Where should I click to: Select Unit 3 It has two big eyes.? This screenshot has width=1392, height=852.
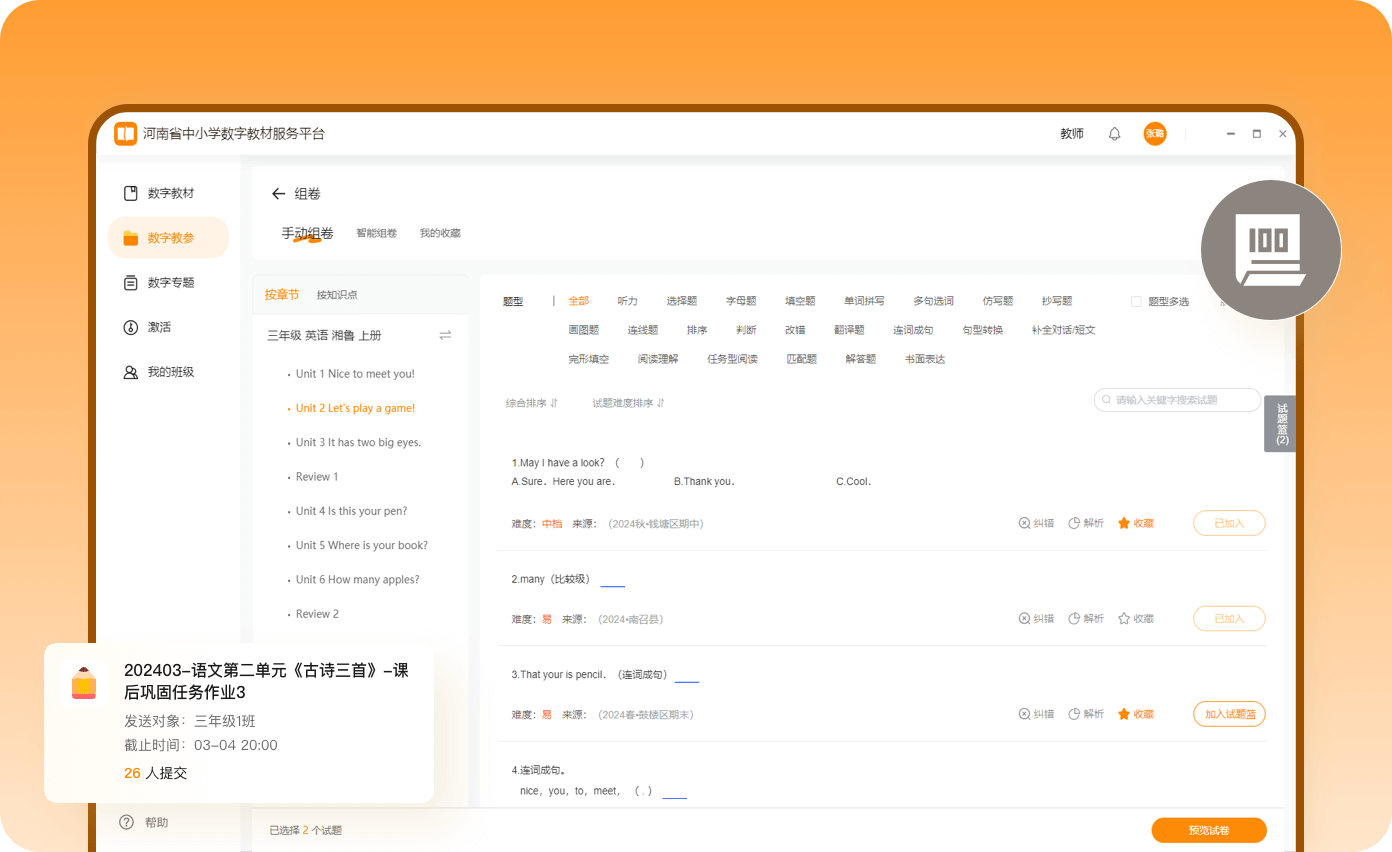(358, 442)
